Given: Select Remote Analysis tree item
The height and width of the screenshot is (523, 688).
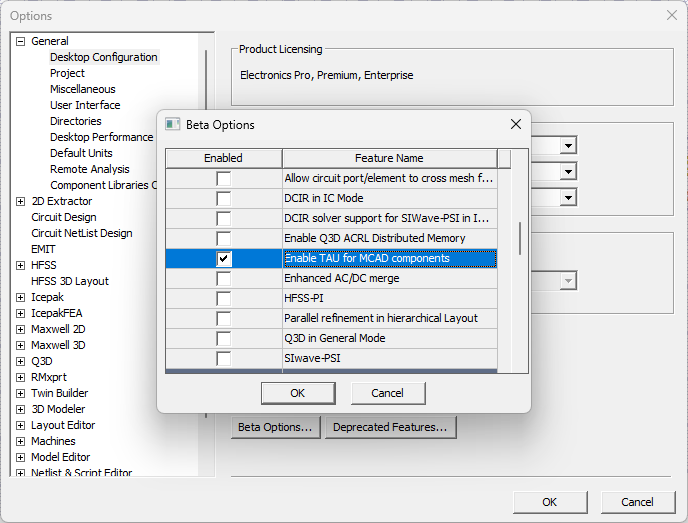Looking at the screenshot, I should point(90,169).
